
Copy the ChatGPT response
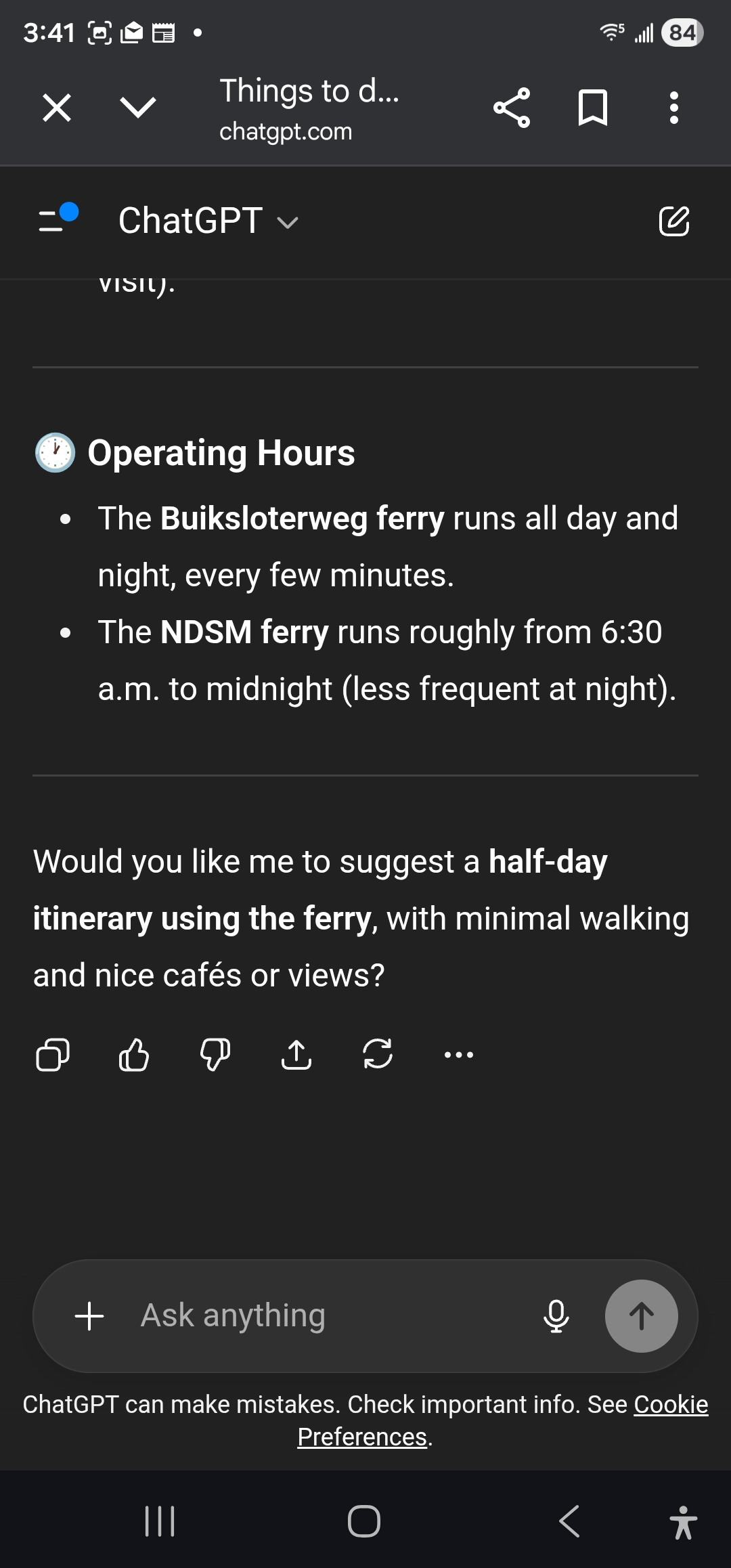52,1055
